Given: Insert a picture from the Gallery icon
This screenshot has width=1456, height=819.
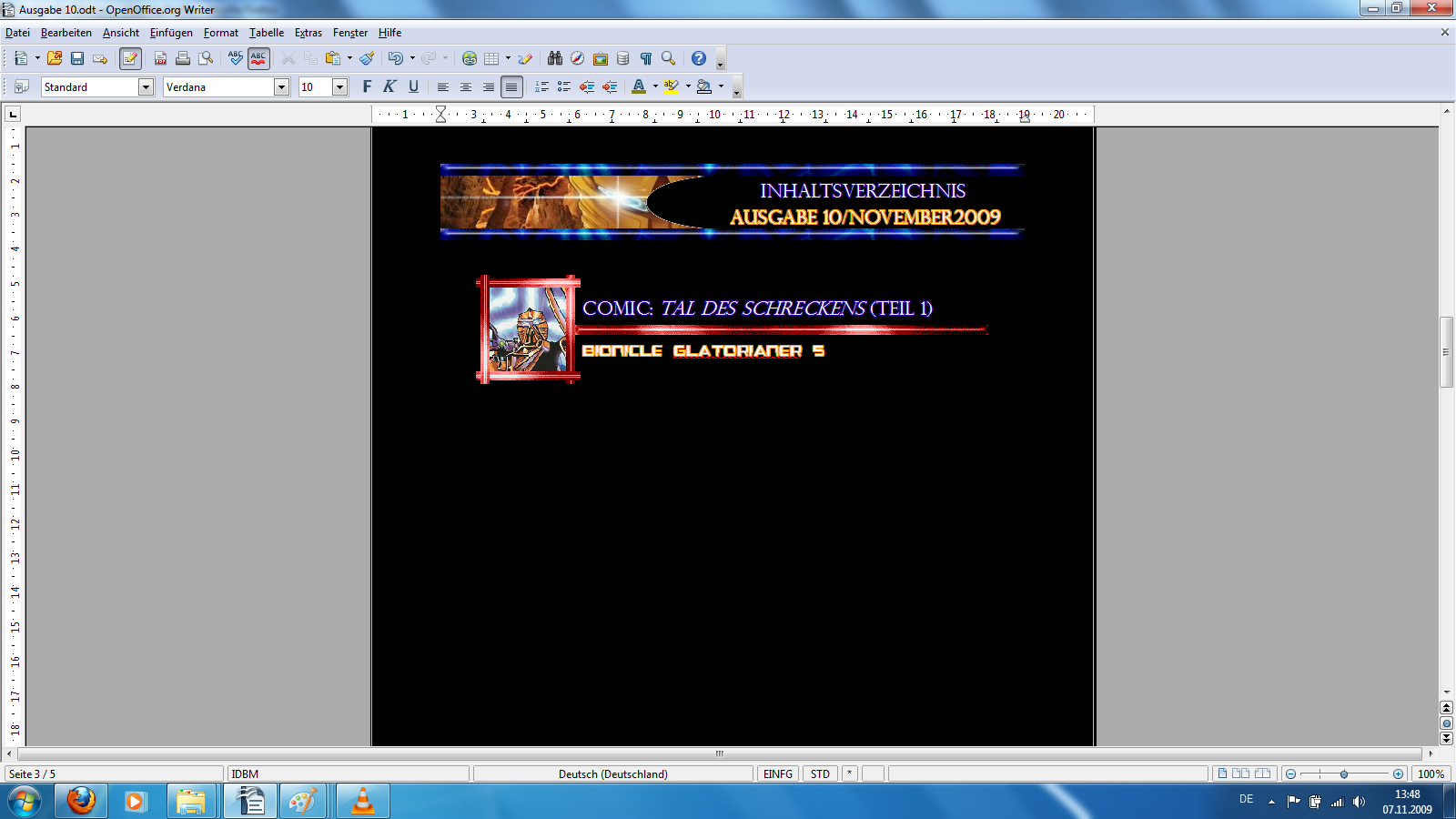Looking at the screenshot, I should pos(601,59).
